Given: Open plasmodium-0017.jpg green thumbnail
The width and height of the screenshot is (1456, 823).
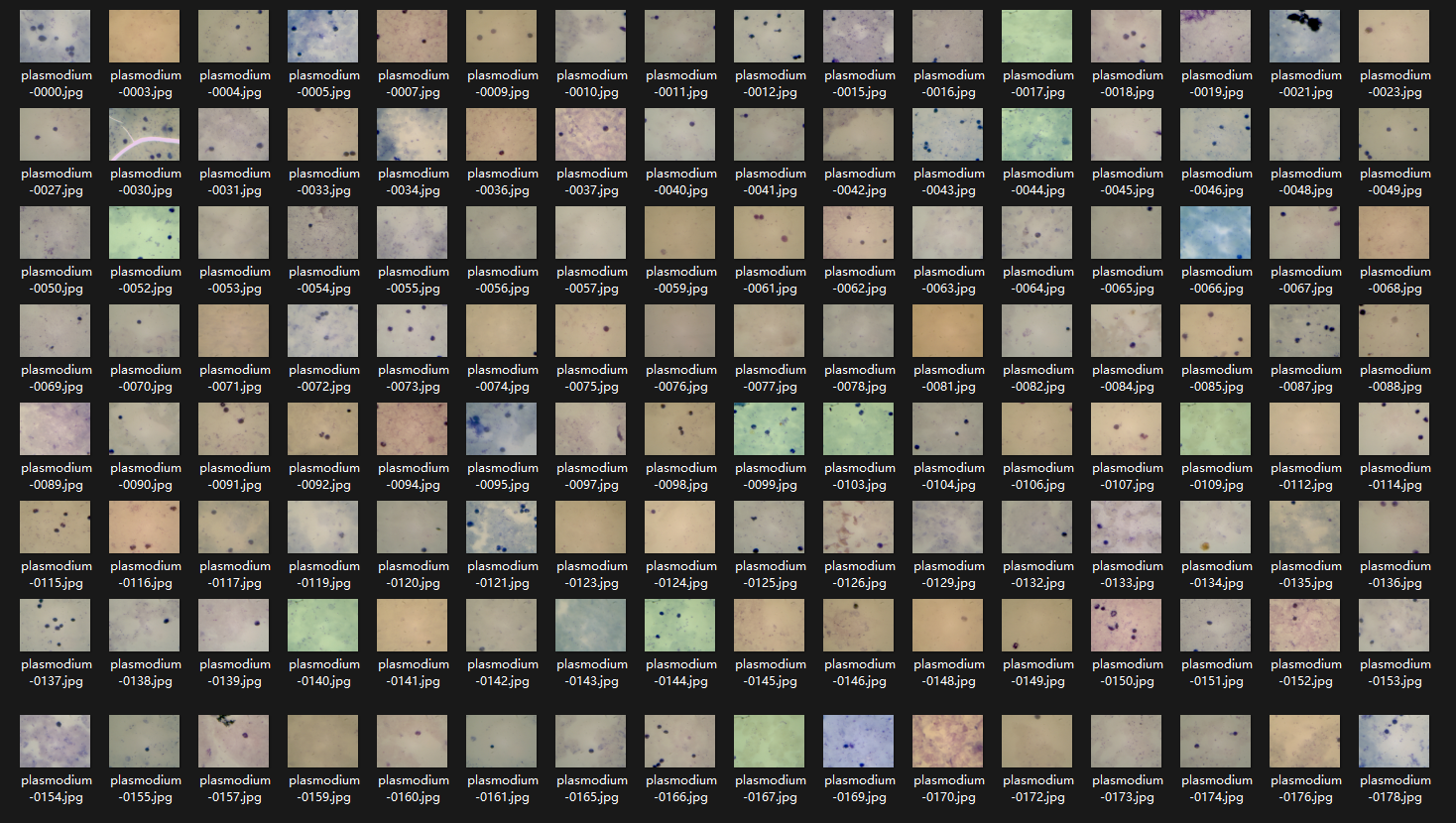Looking at the screenshot, I should (1037, 37).
